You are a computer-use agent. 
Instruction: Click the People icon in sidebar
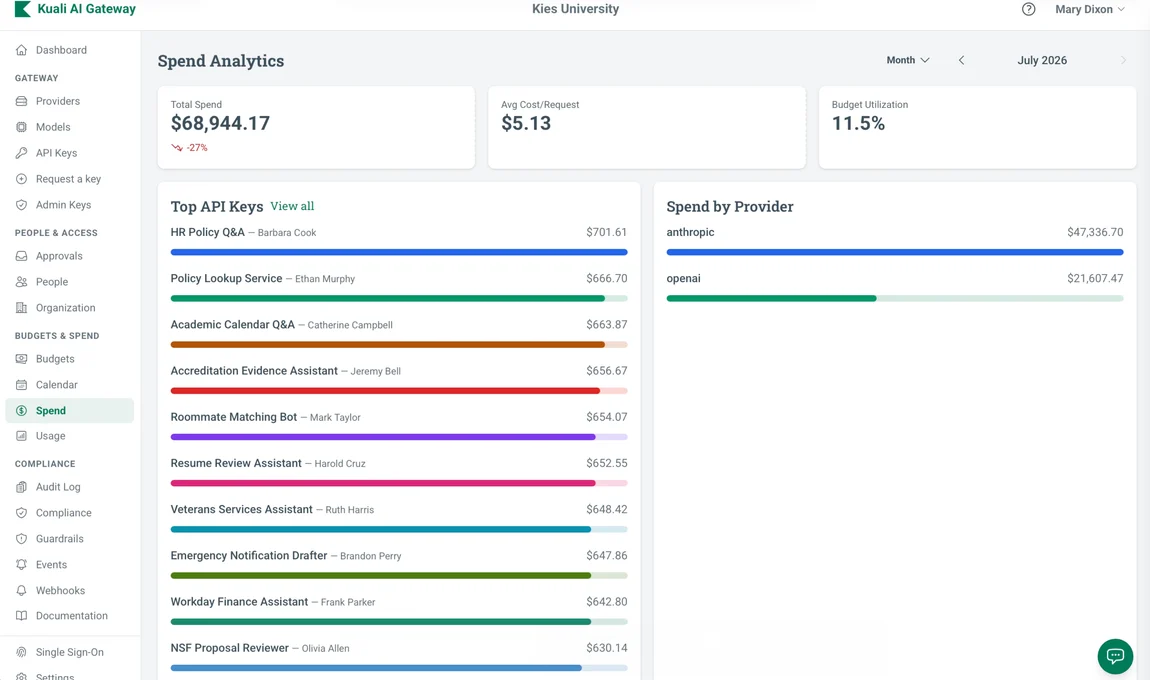[x=21, y=282]
